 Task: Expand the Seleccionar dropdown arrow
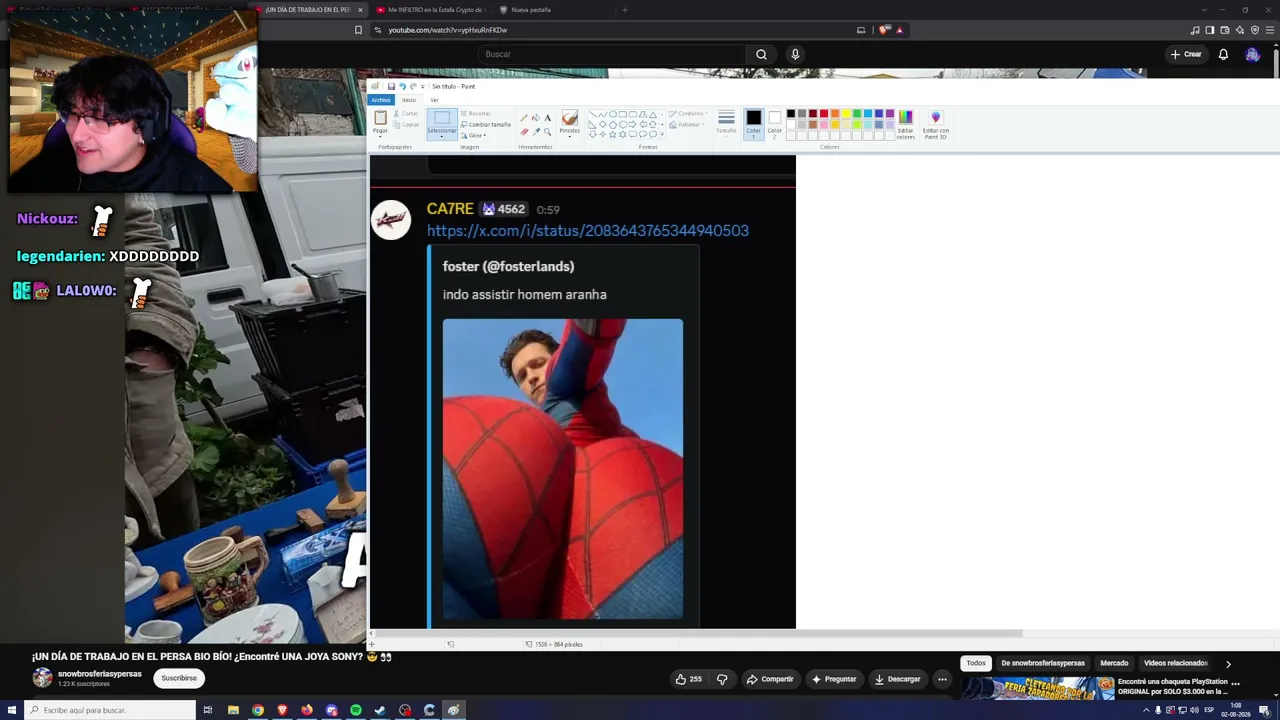[x=442, y=136]
